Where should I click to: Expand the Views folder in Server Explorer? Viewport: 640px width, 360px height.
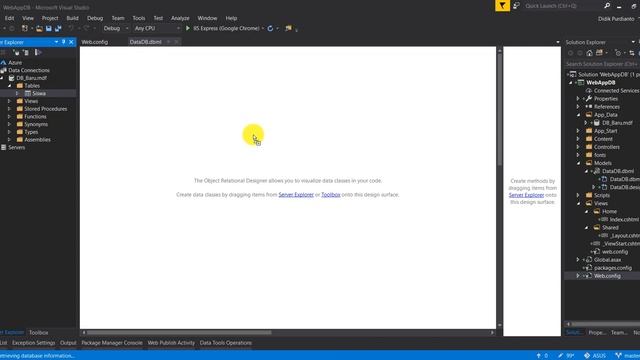click(x=9, y=101)
